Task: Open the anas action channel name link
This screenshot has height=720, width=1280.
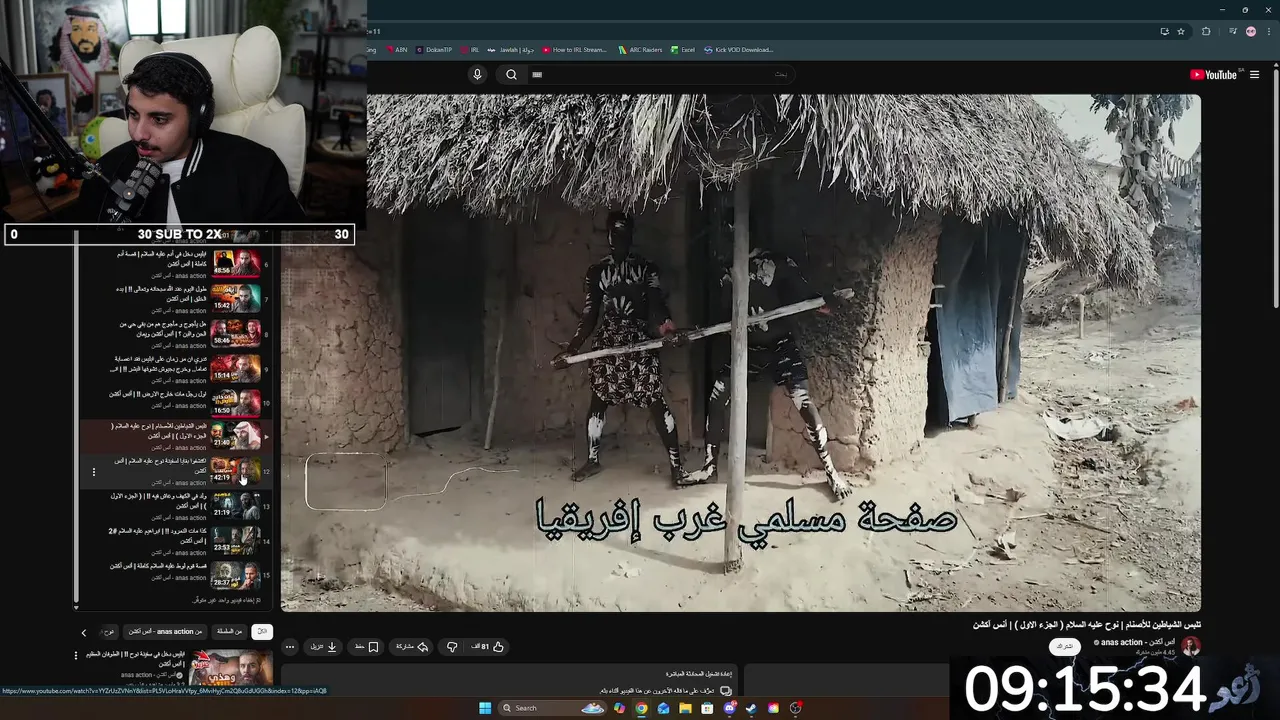Action: pyautogui.click(x=1136, y=642)
